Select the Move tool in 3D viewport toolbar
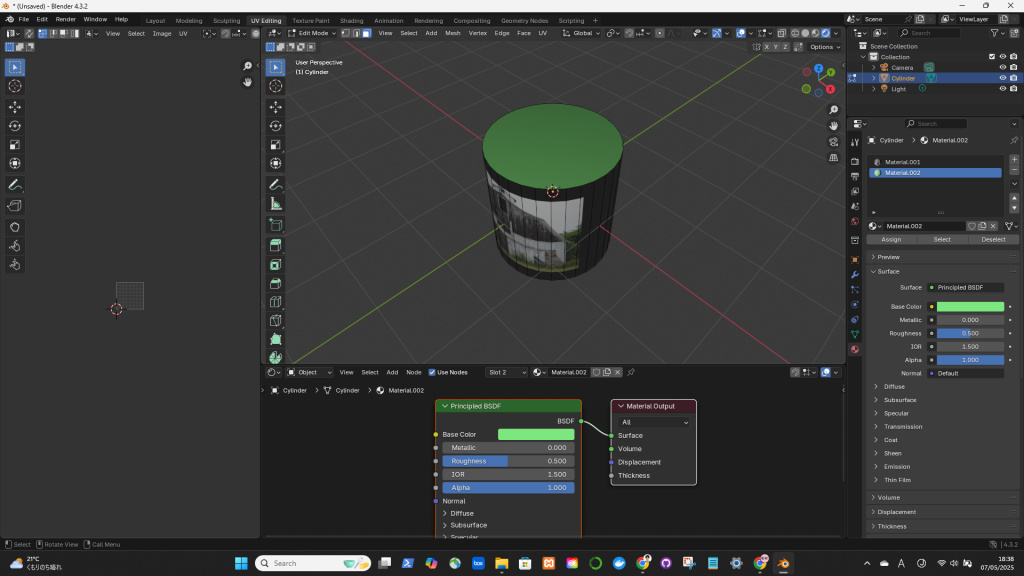 [x=275, y=106]
